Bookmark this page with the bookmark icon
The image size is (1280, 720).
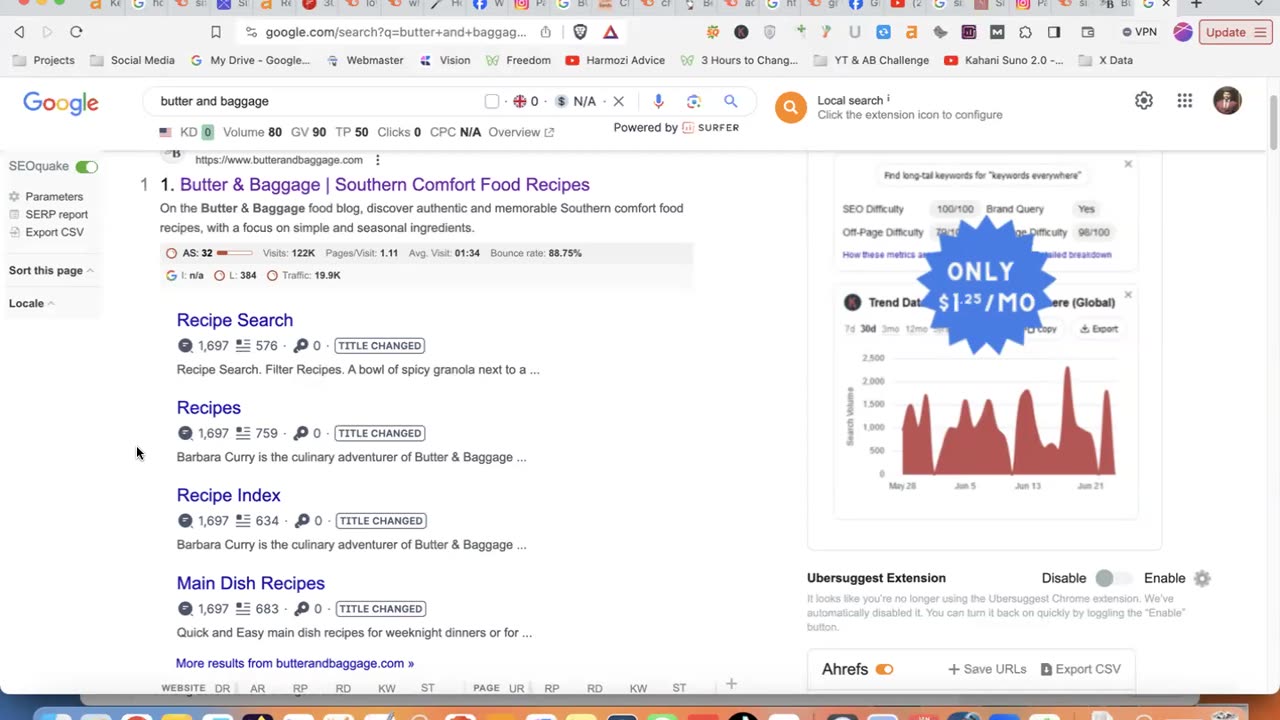(215, 32)
